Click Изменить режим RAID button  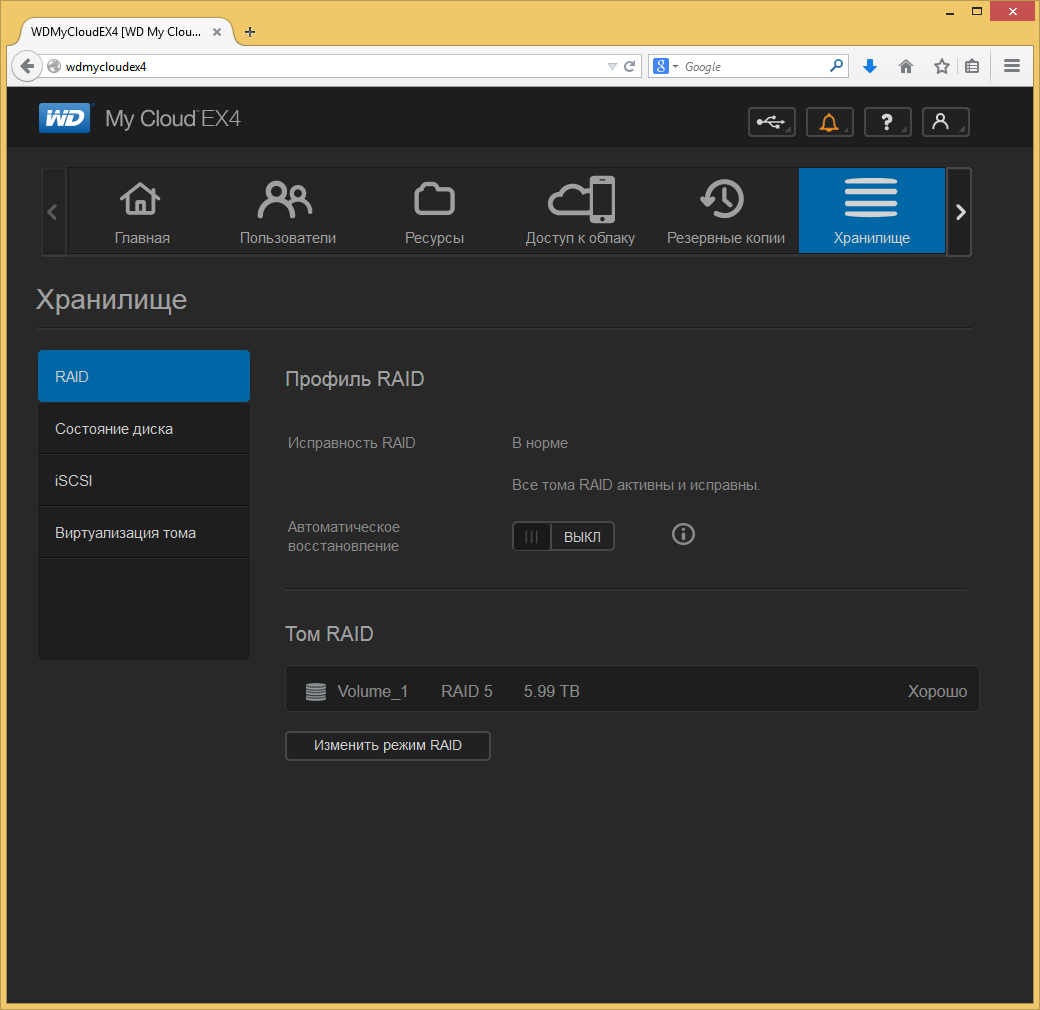click(x=387, y=745)
